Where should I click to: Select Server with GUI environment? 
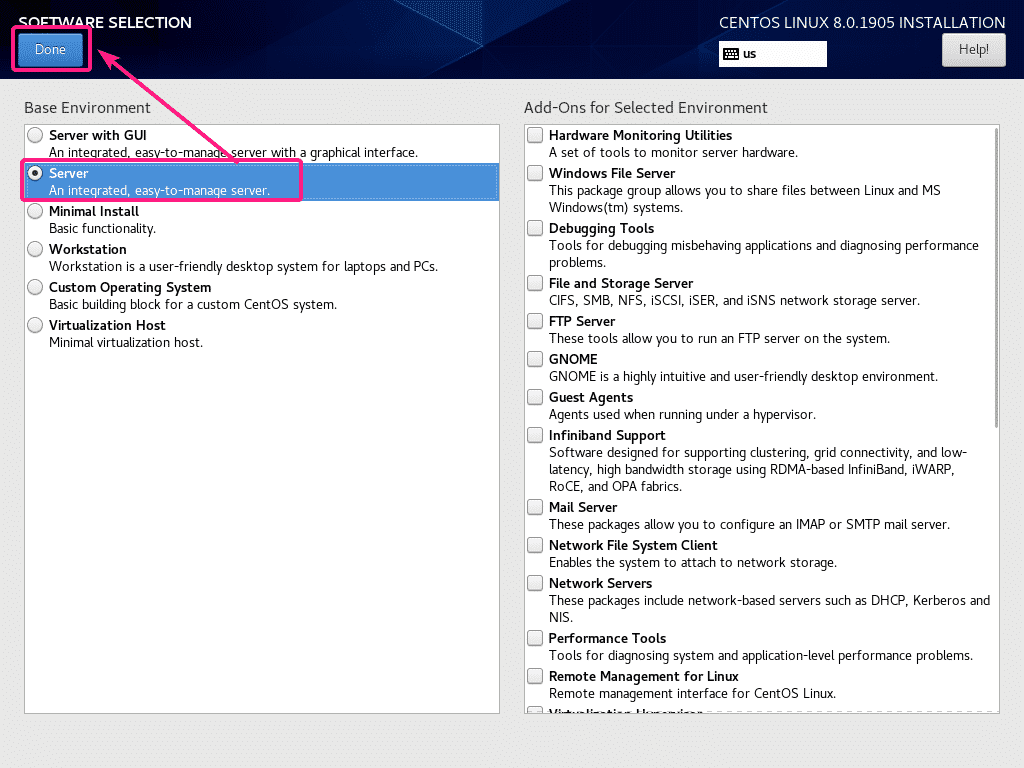point(36,135)
